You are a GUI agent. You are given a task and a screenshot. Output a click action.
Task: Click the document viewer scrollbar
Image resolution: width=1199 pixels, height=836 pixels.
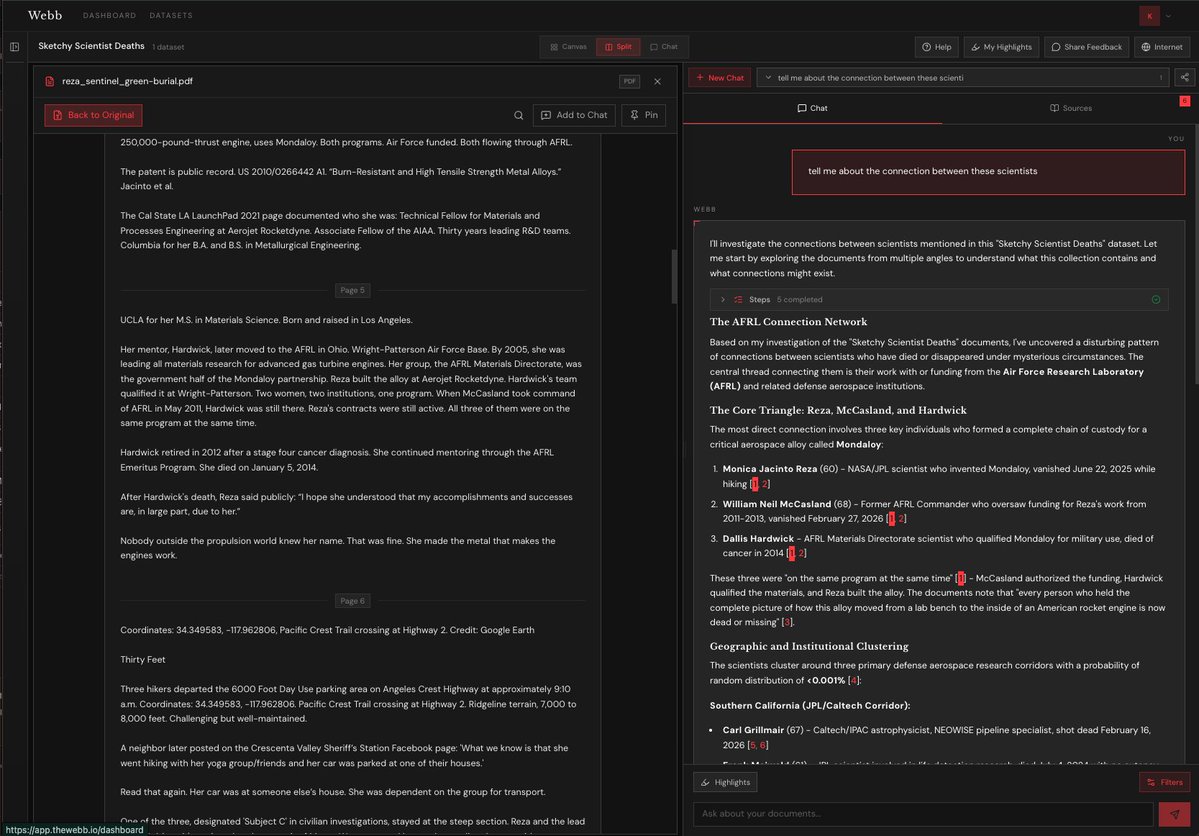tap(674, 276)
